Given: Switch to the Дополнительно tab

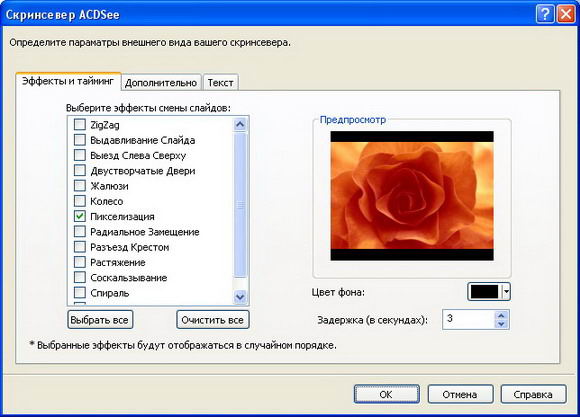Looking at the screenshot, I should coord(161,83).
